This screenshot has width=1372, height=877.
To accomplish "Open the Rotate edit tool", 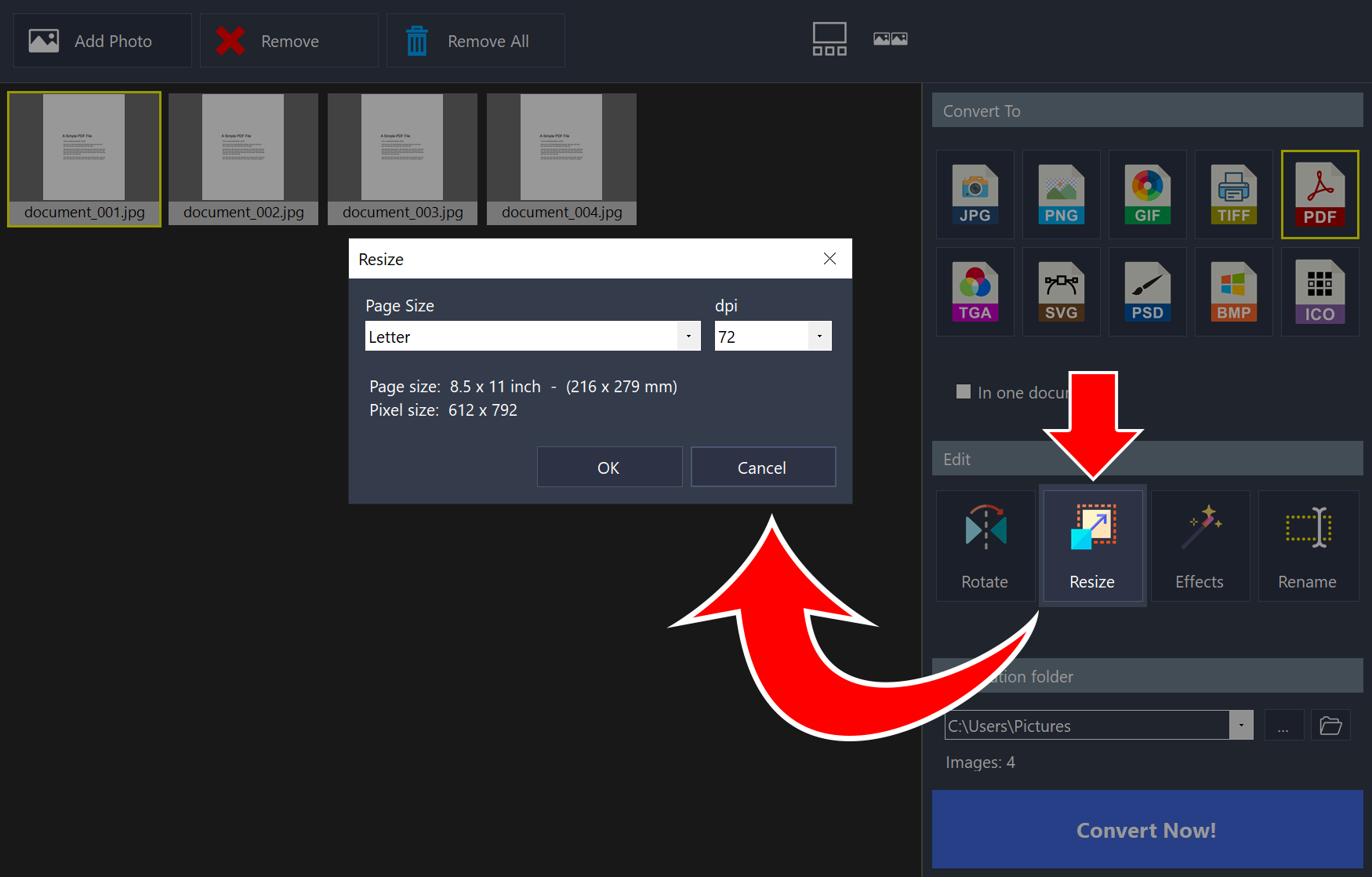I will [x=985, y=546].
